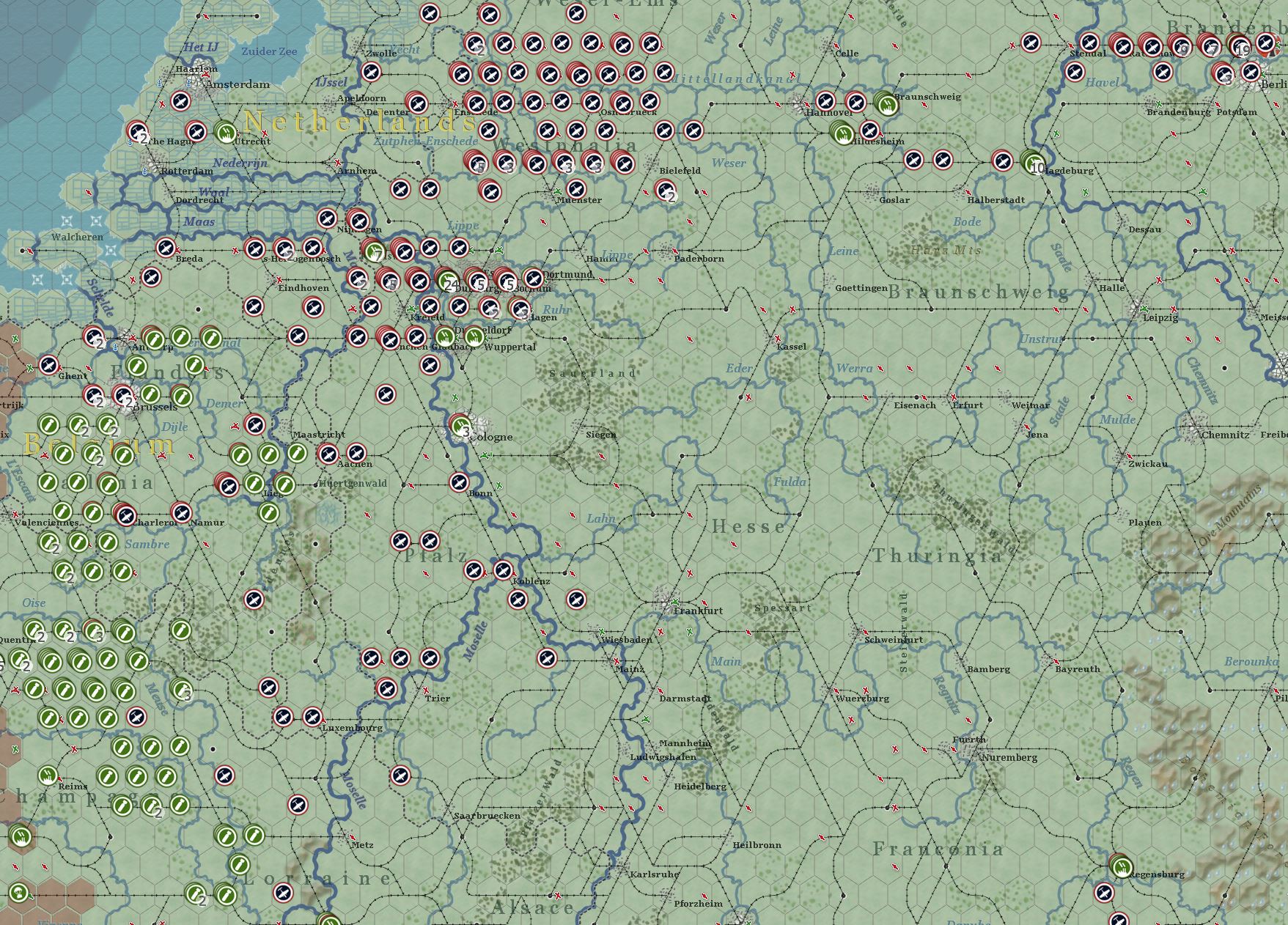
Task: Select the green unit stack numbered 3 near Meuse
Action: pyautogui.click(x=181, y=689)
